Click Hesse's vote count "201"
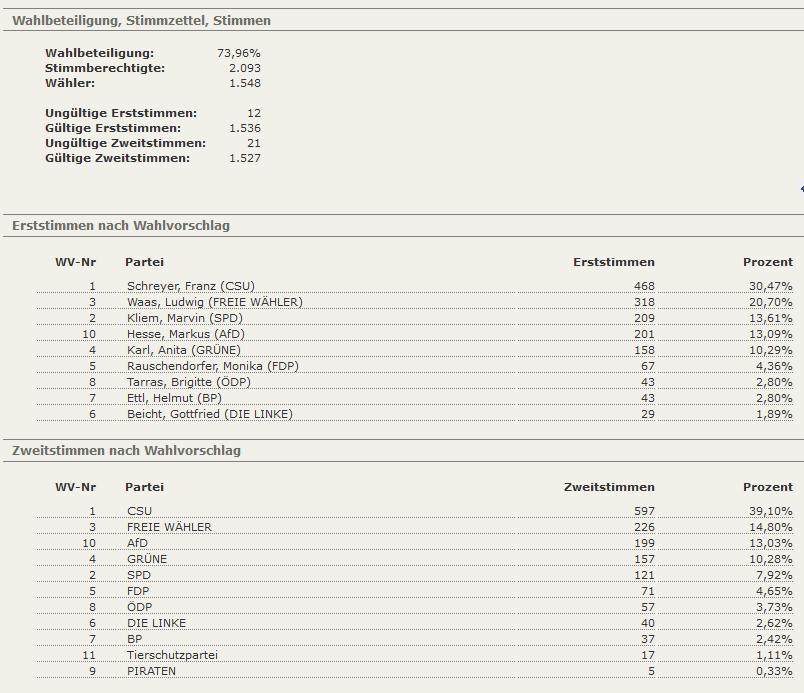The image size is (804, 693). [x=644, y=334]
